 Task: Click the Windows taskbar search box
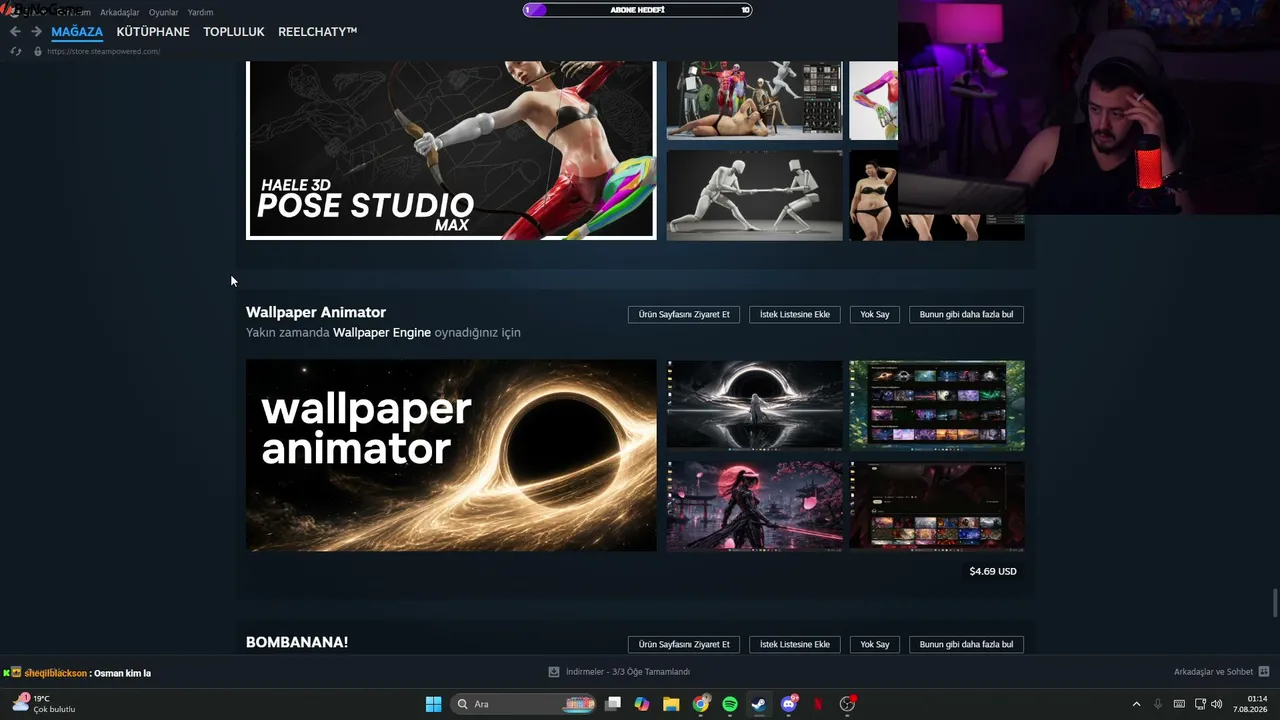pyautogui.click(x=525, y=704)
